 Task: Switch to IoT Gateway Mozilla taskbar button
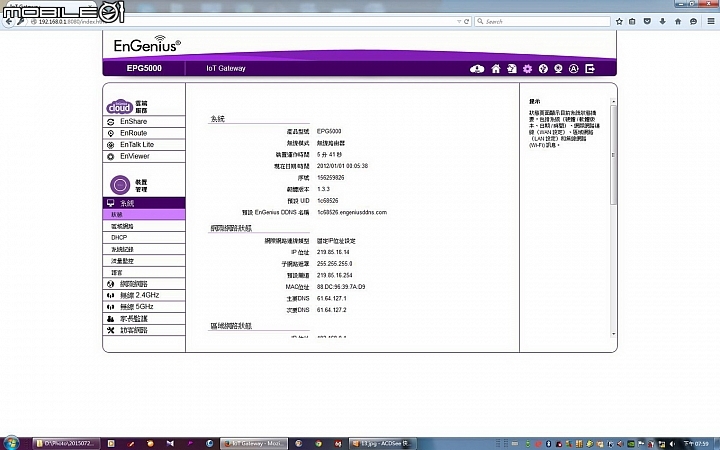[x=253, y=444]
